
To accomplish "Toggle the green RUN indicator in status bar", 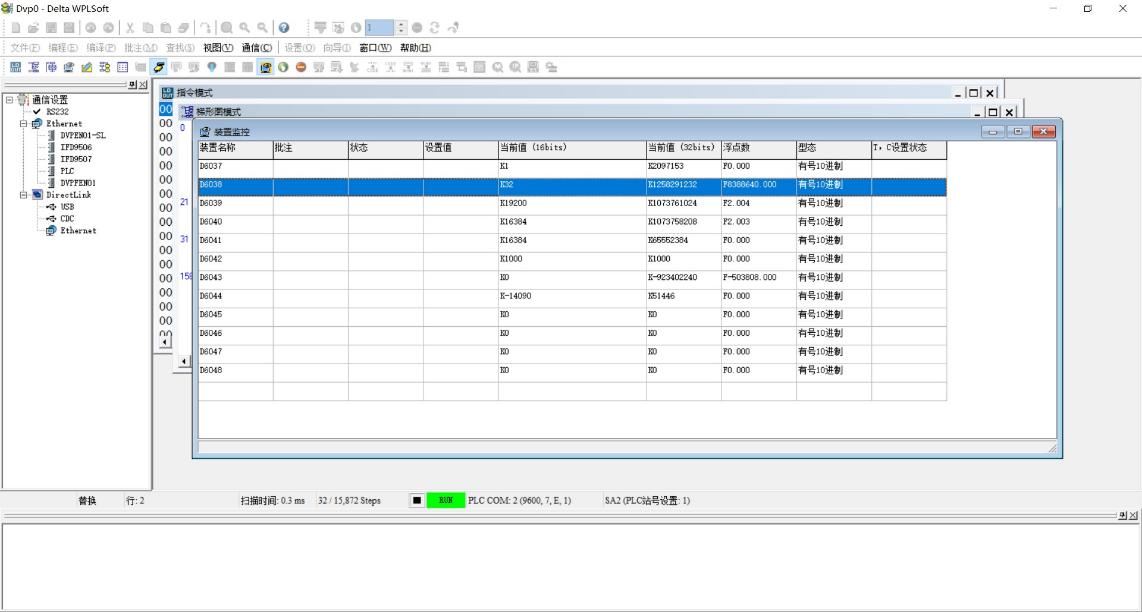I will pyautogui.click(x=446, y=500).
